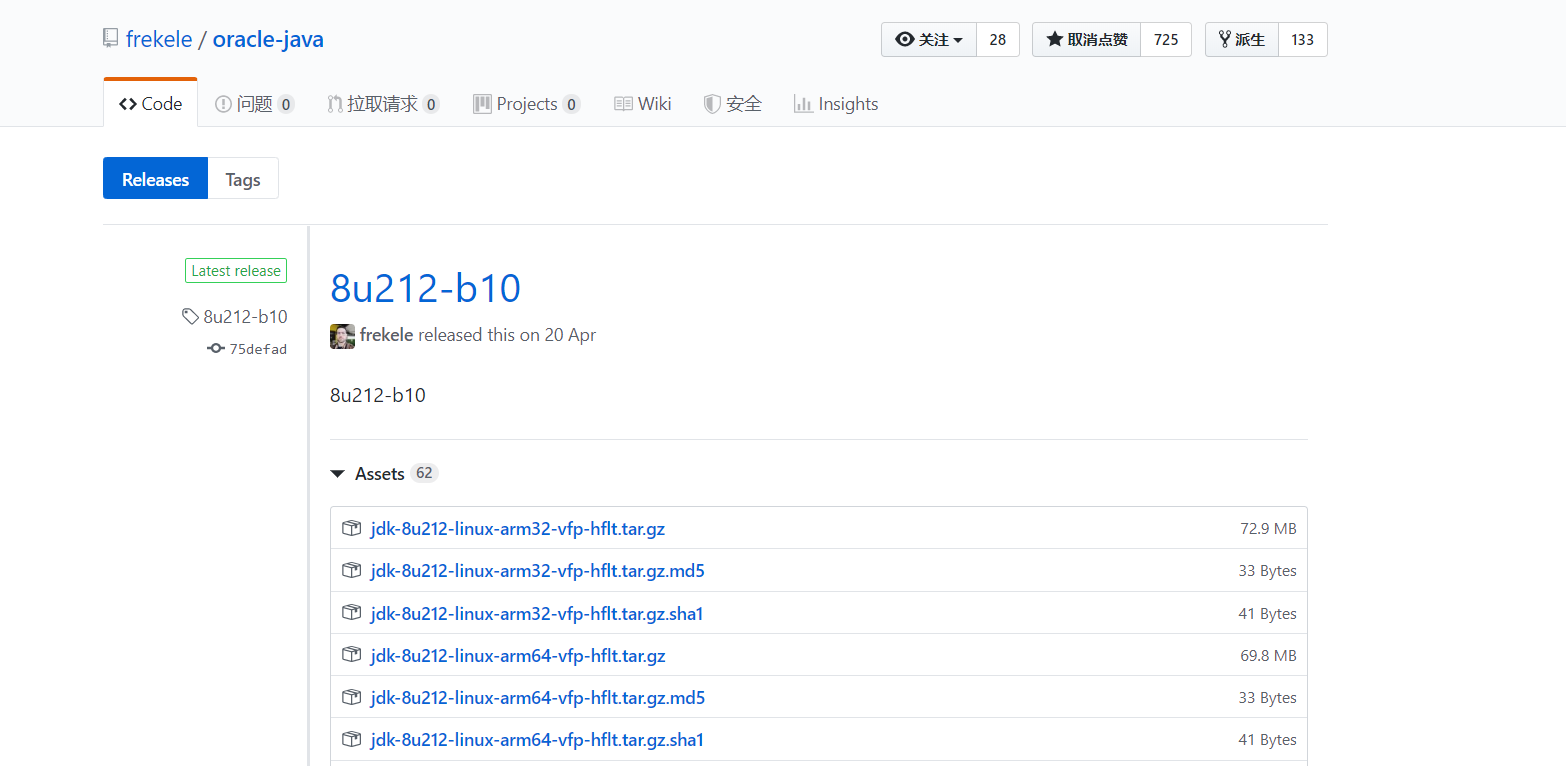Click the shield icon on the 安全 tab
This screenshot has width=1566, height=766.
(712, 103)
